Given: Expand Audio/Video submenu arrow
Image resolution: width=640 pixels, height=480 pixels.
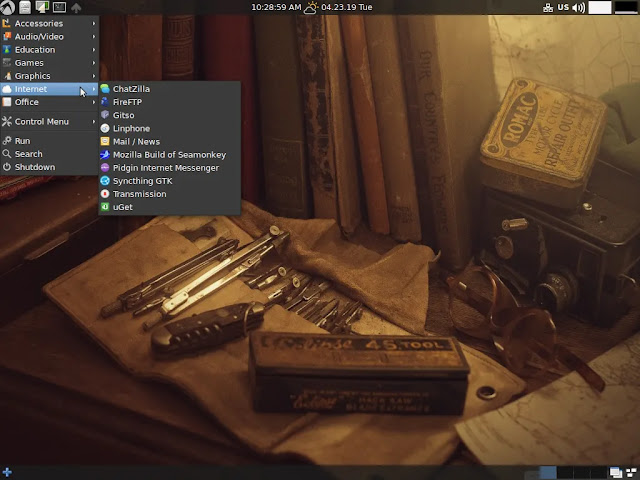Looking at the screenshot, I should pos(94,36).
